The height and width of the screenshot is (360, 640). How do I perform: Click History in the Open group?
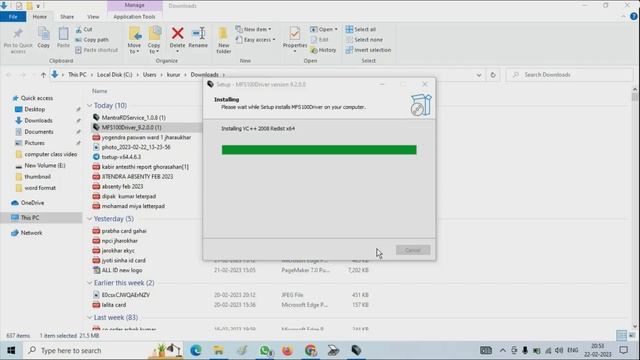click(323, 50)
